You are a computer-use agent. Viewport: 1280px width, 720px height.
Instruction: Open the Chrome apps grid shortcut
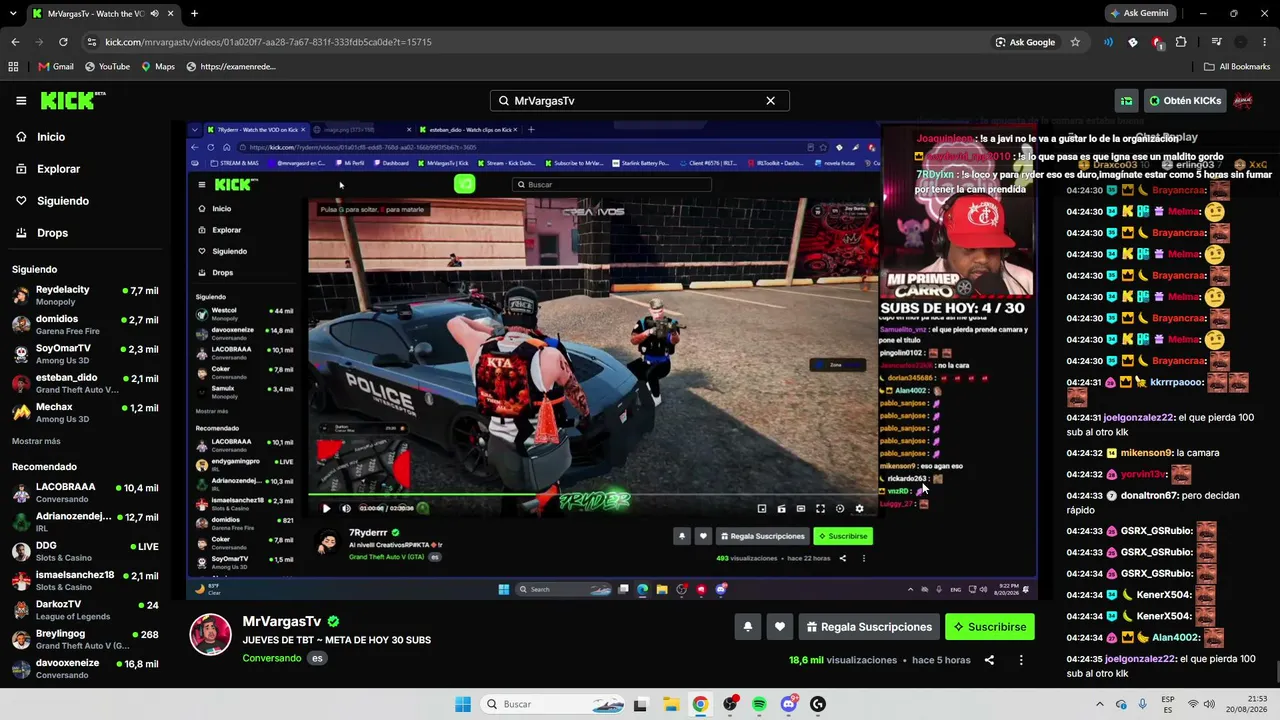(x=13, y=67)
